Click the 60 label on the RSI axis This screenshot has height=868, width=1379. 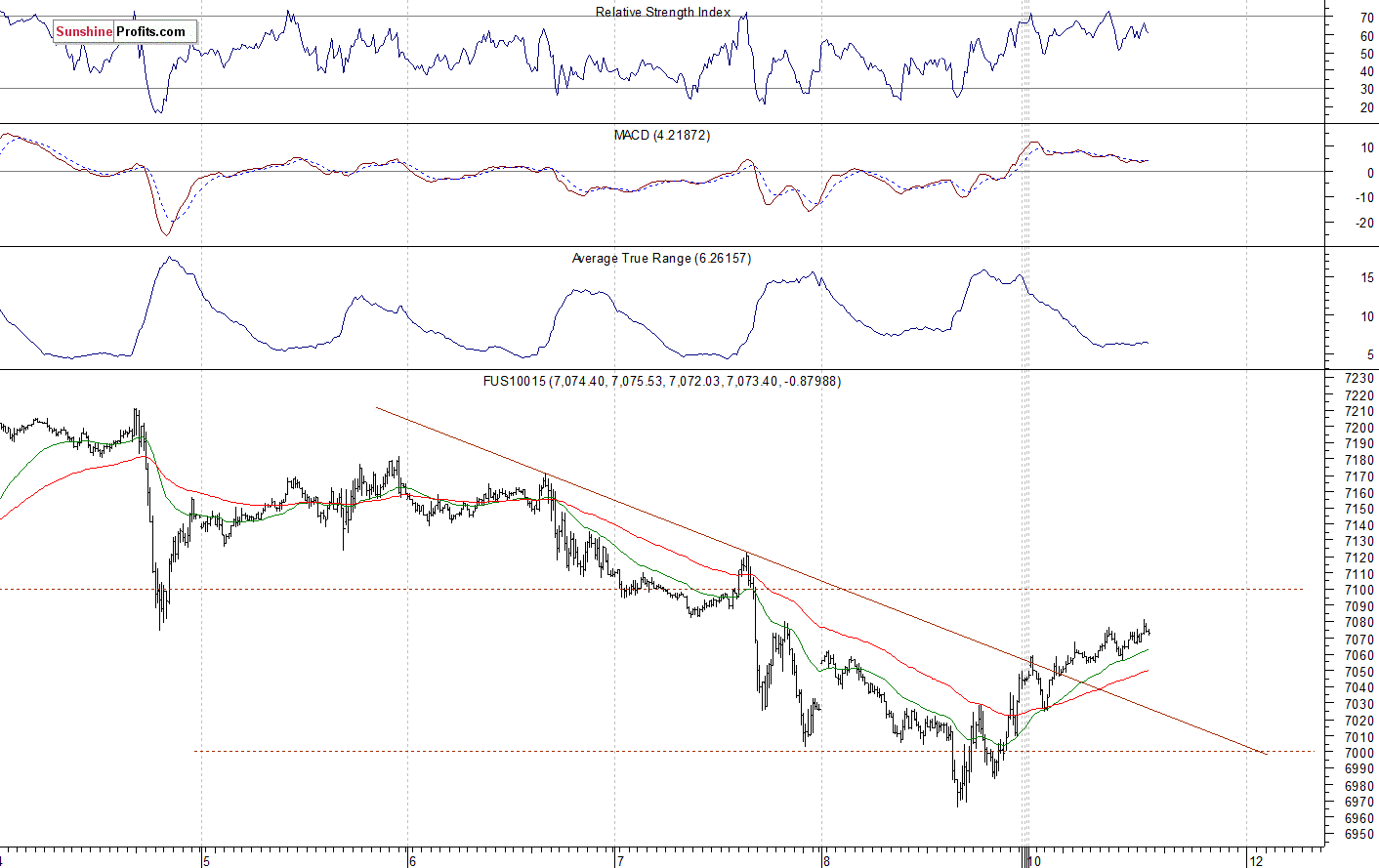[1366, 37]
